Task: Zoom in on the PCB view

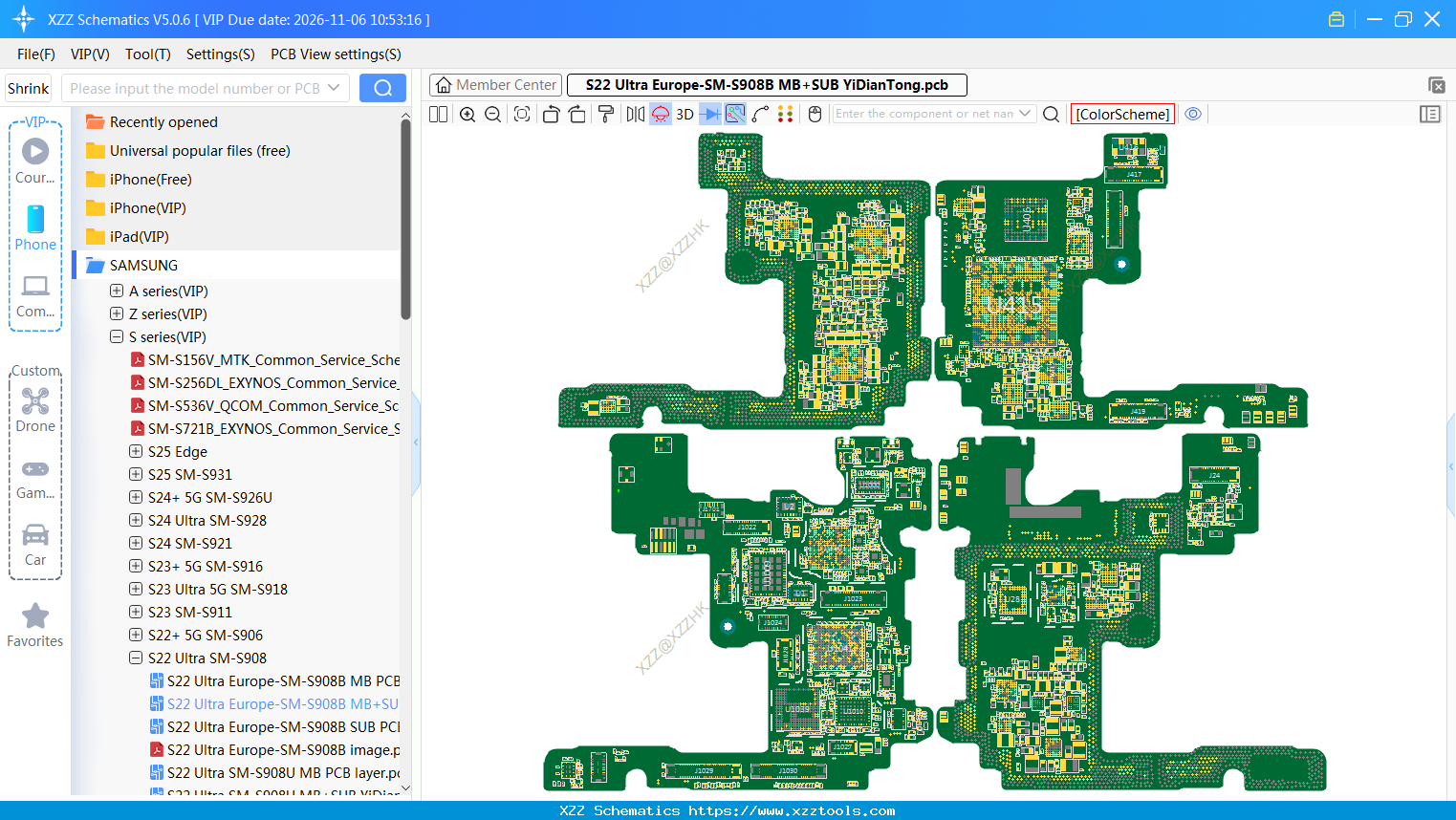Action: tap(467, 115)
